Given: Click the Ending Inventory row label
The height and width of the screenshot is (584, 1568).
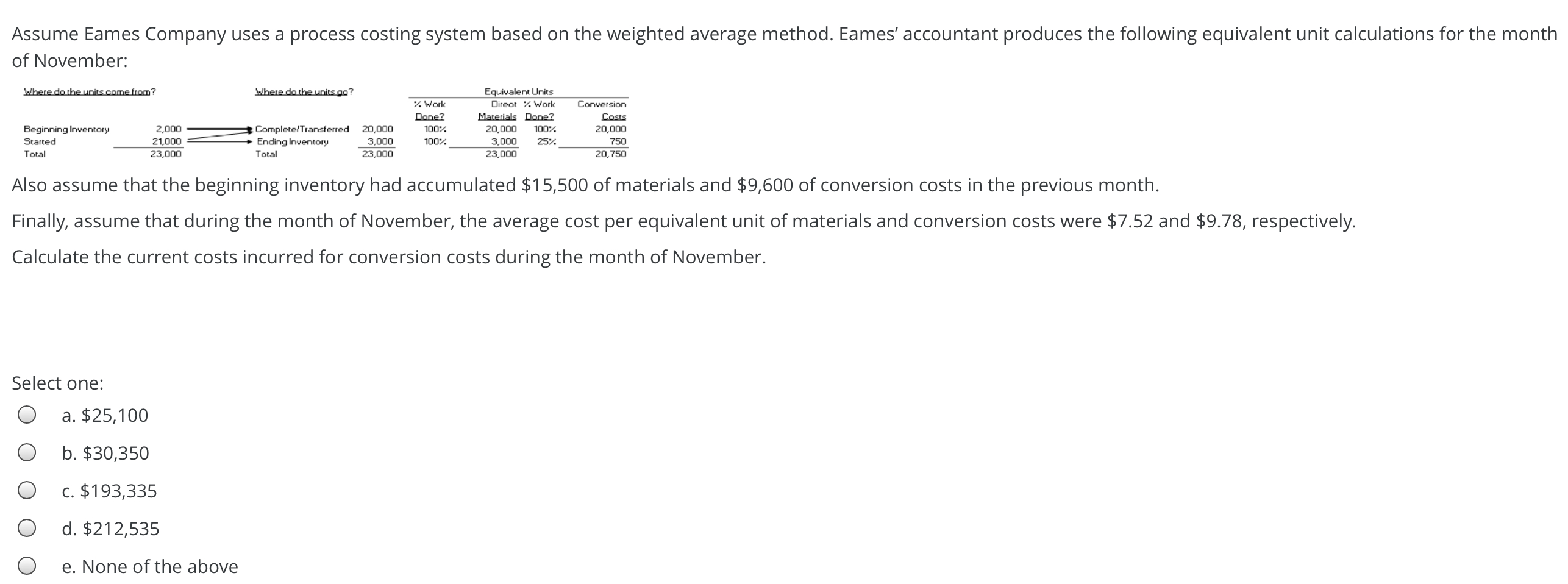Looking at the screenshot, I should pyautogui.click(x=293, y=142).
